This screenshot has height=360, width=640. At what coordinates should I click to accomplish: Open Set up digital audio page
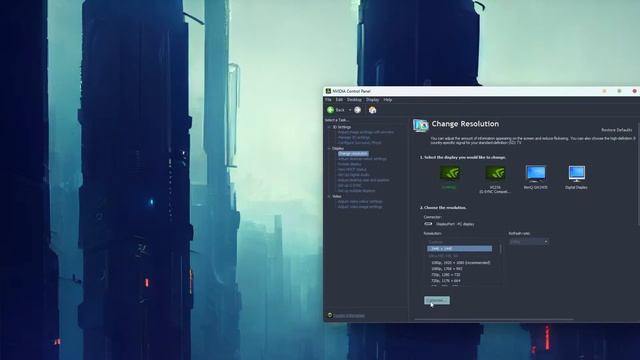point(353,175)
